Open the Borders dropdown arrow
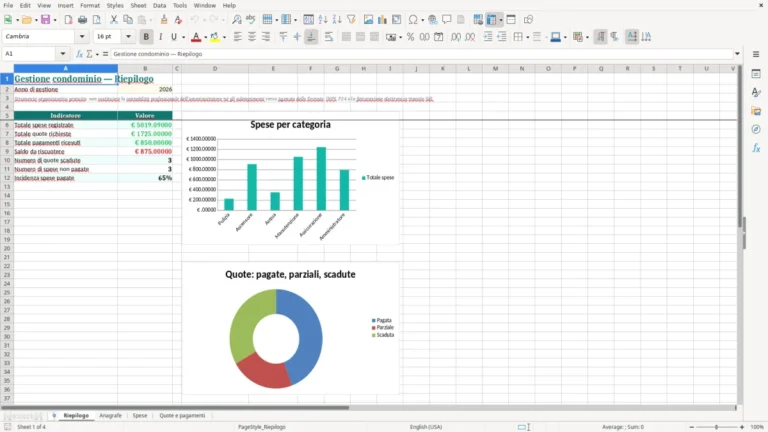Image resolution: width=768 pixels, height=432 pixels. pyautogui.click(x=528, y=37)
